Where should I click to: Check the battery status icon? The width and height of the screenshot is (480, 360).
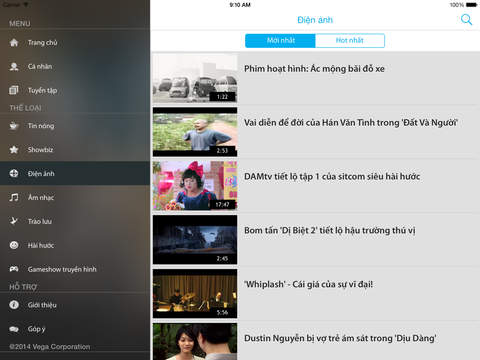pos(471,5)
